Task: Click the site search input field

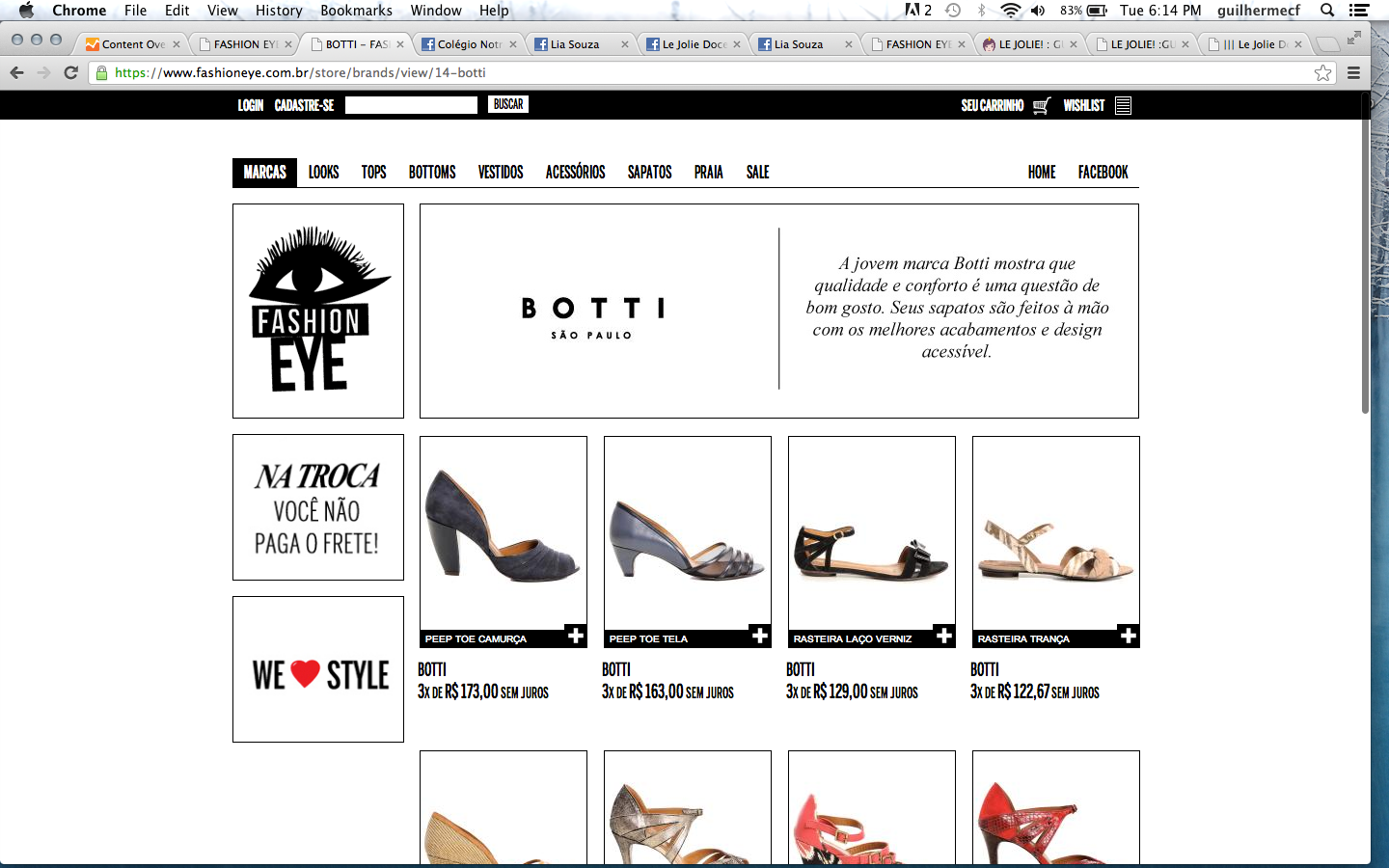Action: click(x=411, y=105)
